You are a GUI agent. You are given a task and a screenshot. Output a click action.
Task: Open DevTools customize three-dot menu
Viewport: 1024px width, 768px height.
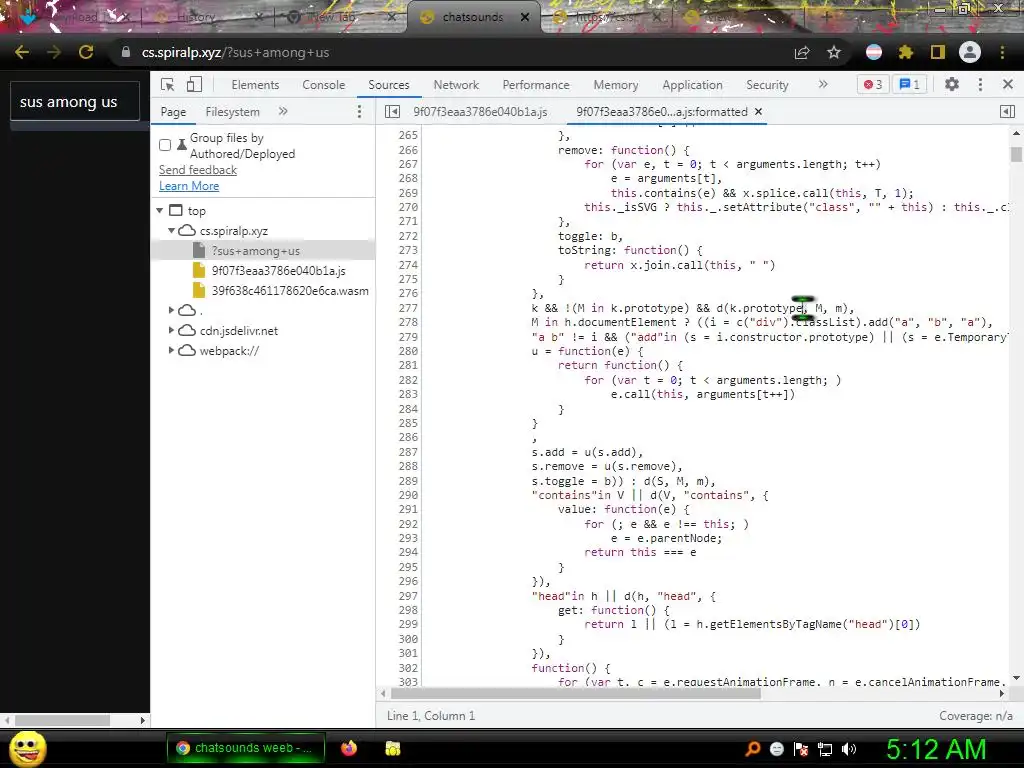click(x=980, y=84)
